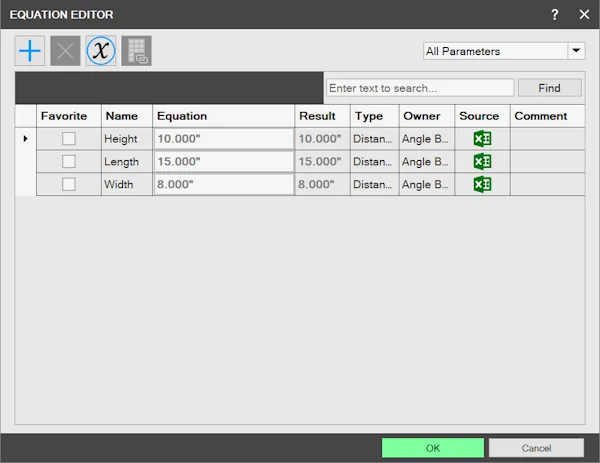600x463 pixels.
Task: Sort by the Equation column header
Action: (223, 116)
